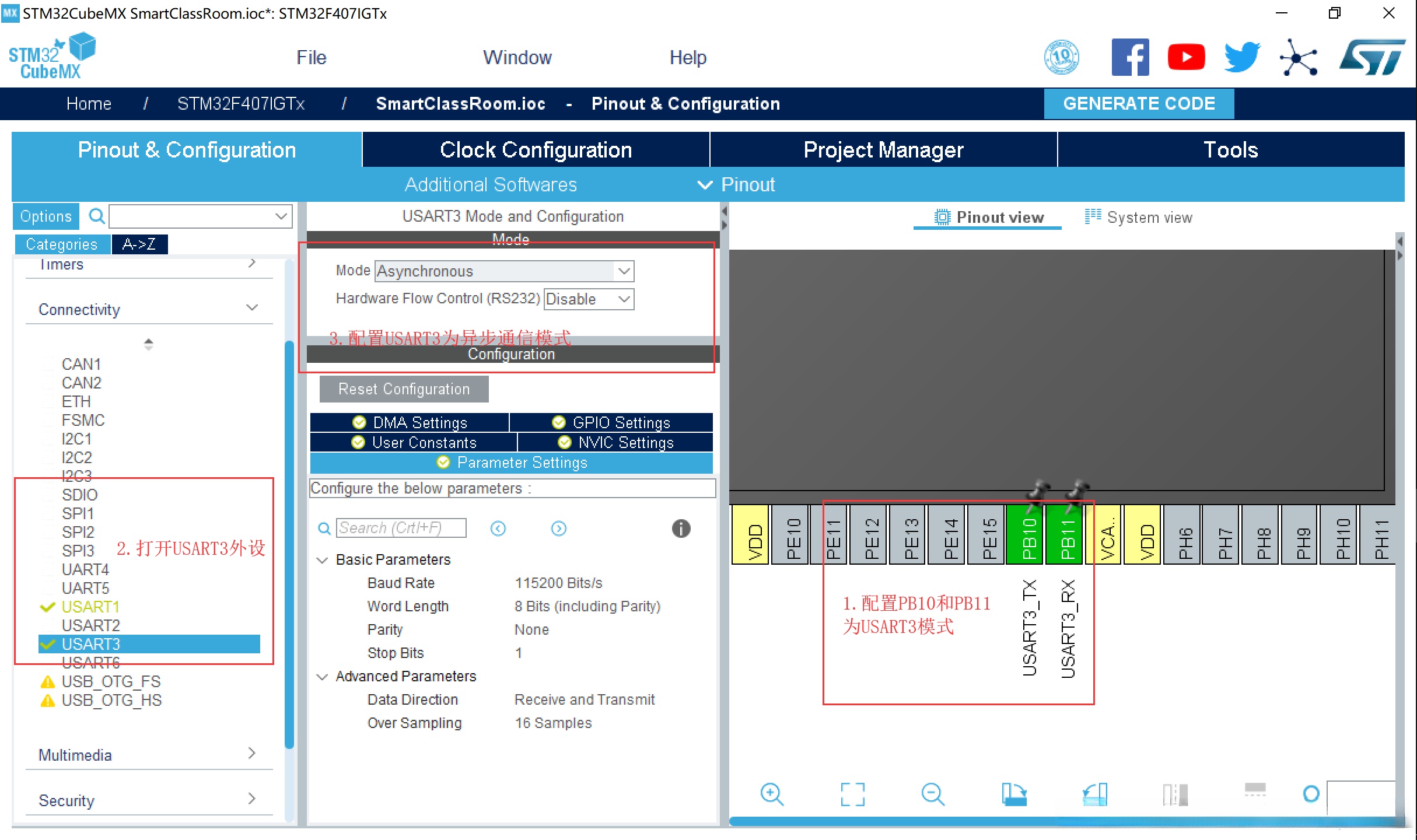The width and height of the screenshot is (1417, 840).
Task: Open the Facebook icon link
Action: point(1130,57)
